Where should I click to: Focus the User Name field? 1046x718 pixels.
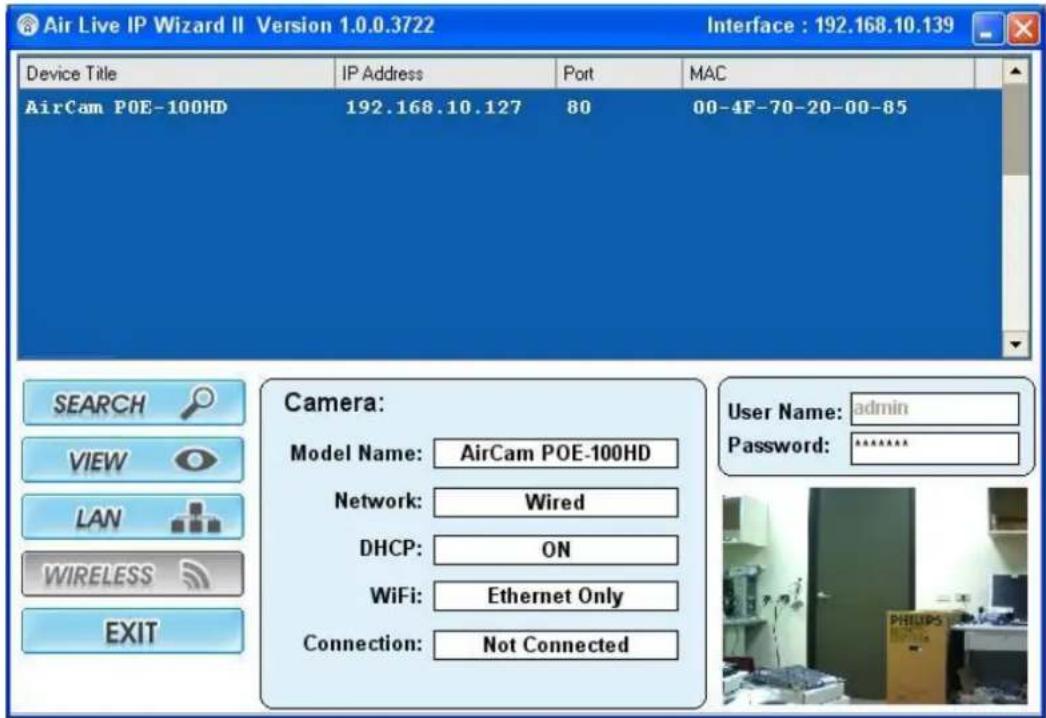coord(935,408)
